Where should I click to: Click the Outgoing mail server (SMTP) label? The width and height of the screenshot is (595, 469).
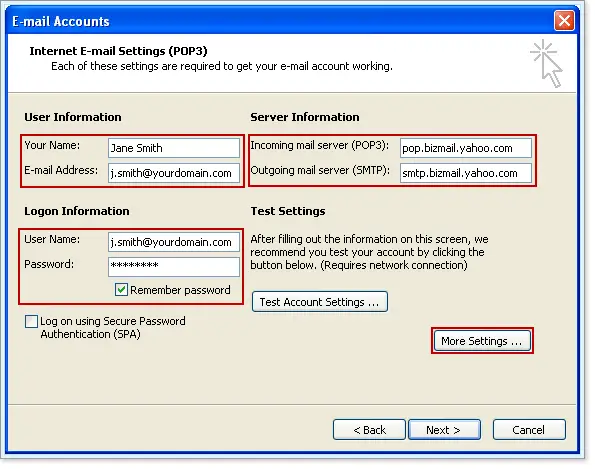pos(320,170)
